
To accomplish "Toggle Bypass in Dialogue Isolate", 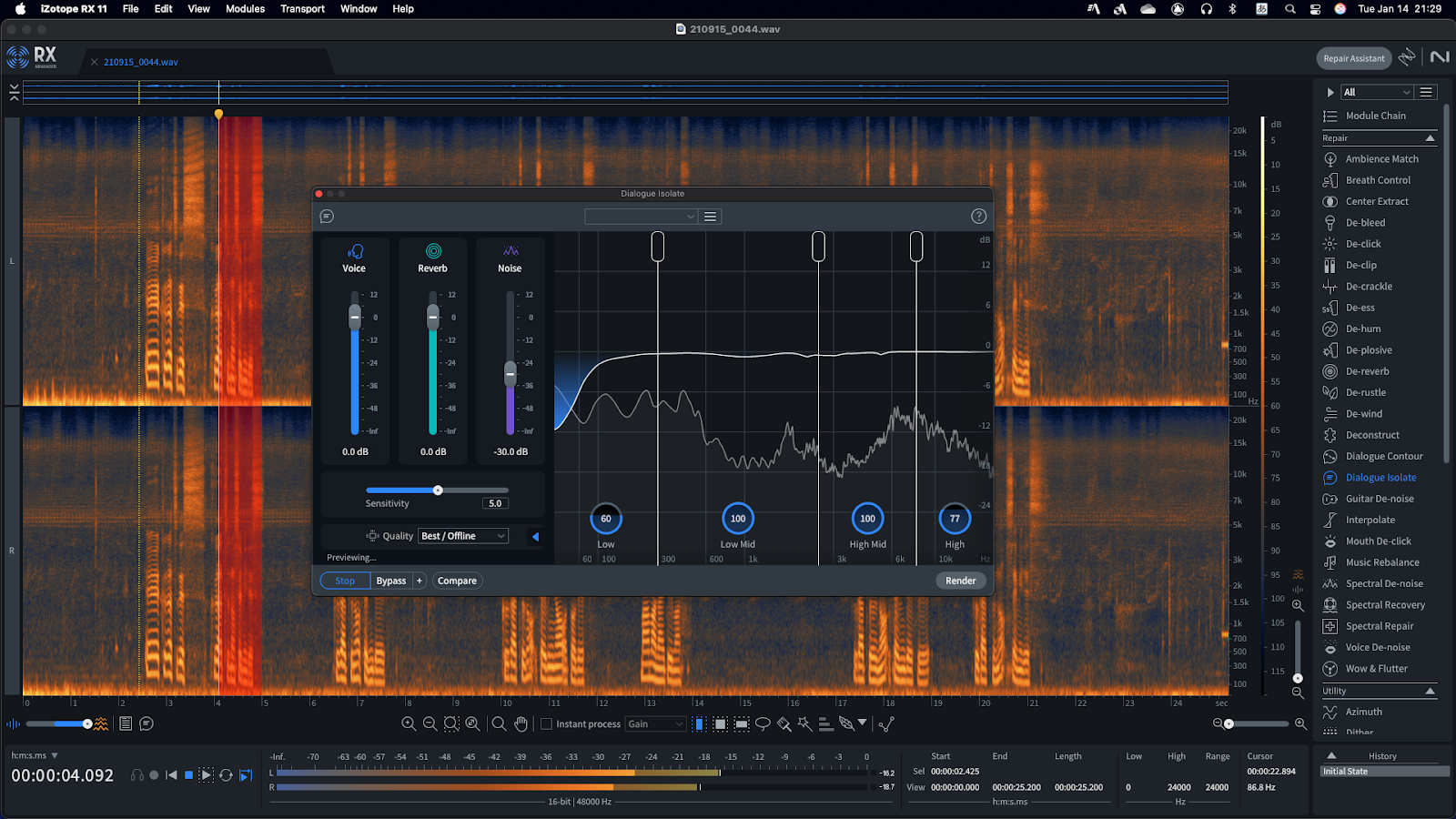I will (x=391, y=581).
